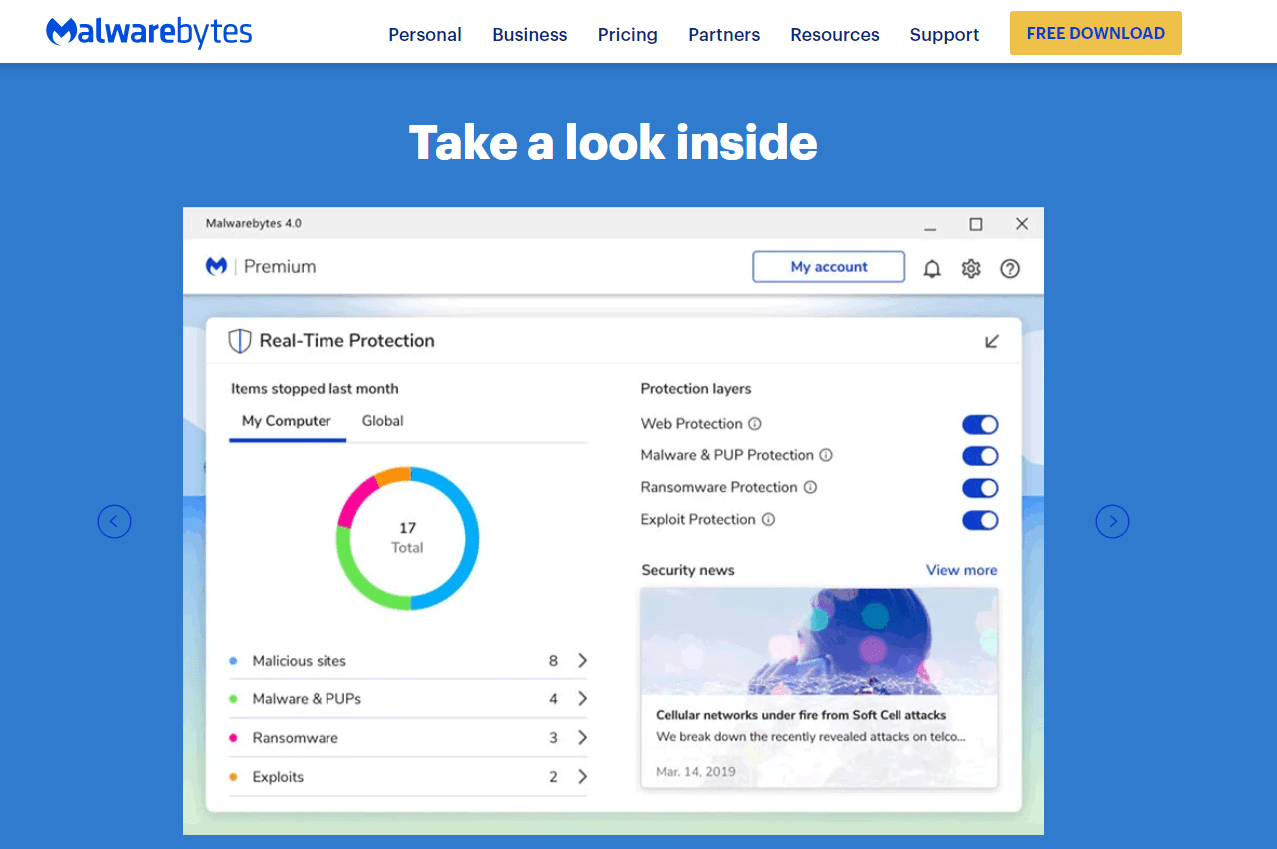Click the Exploits count 2
The height and width of the screenshot is (849, 1277).
[553, 777]
